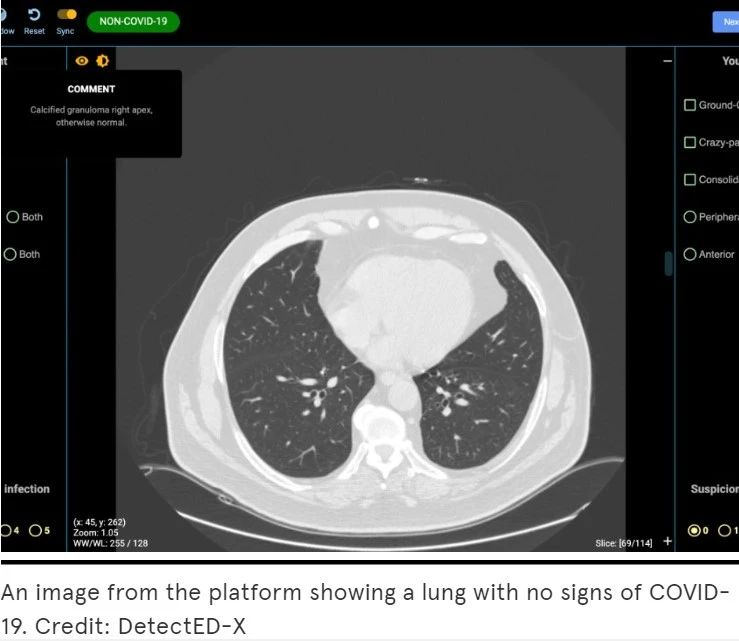Image resolution: width=739 pixels, height=641 pixels.
Task: Select the lower Both radio button
Action: point(12,254)
